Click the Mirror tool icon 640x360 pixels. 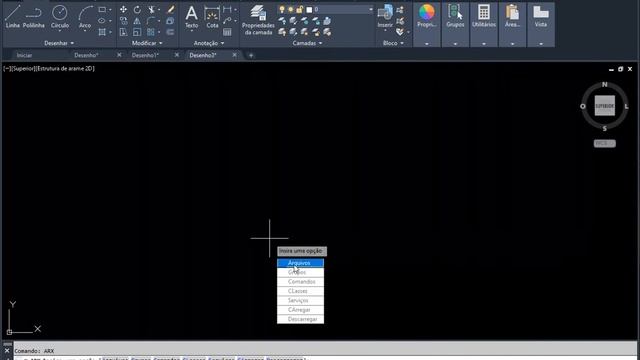click(137, 21)
